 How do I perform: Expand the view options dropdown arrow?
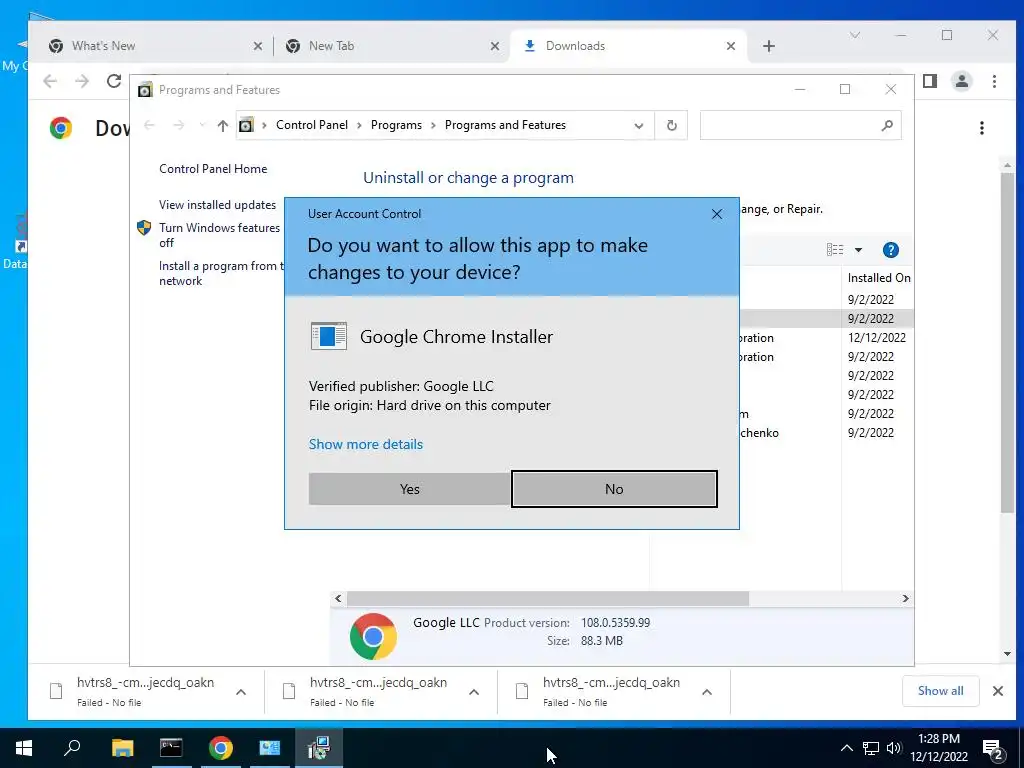point(858,249)
